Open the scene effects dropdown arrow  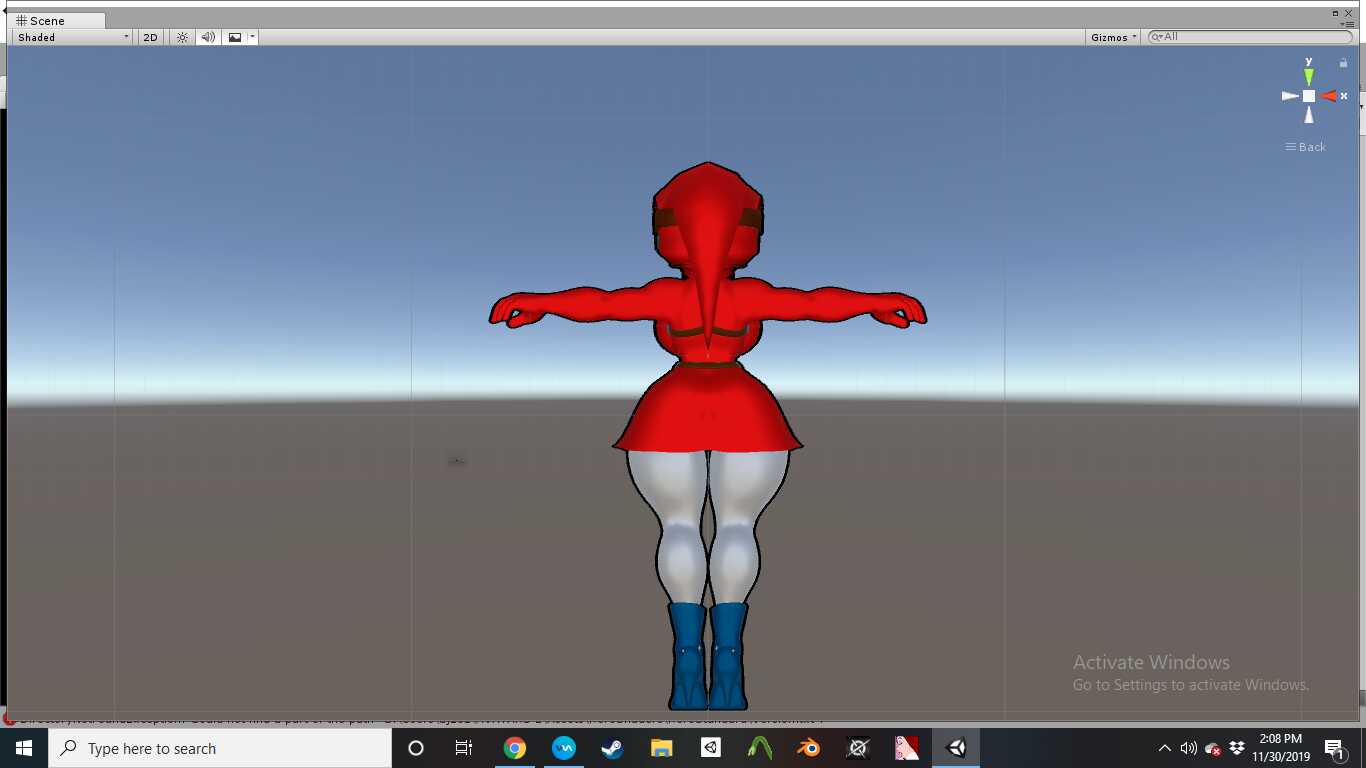coord(253,37)
